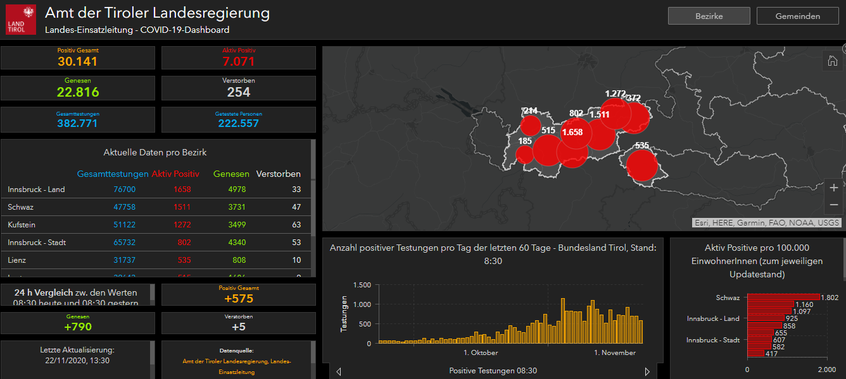Viewport: 846px width, 379px height.
Task: Select the Innsbruck - Stadt table row
Action: coord(155,242)
